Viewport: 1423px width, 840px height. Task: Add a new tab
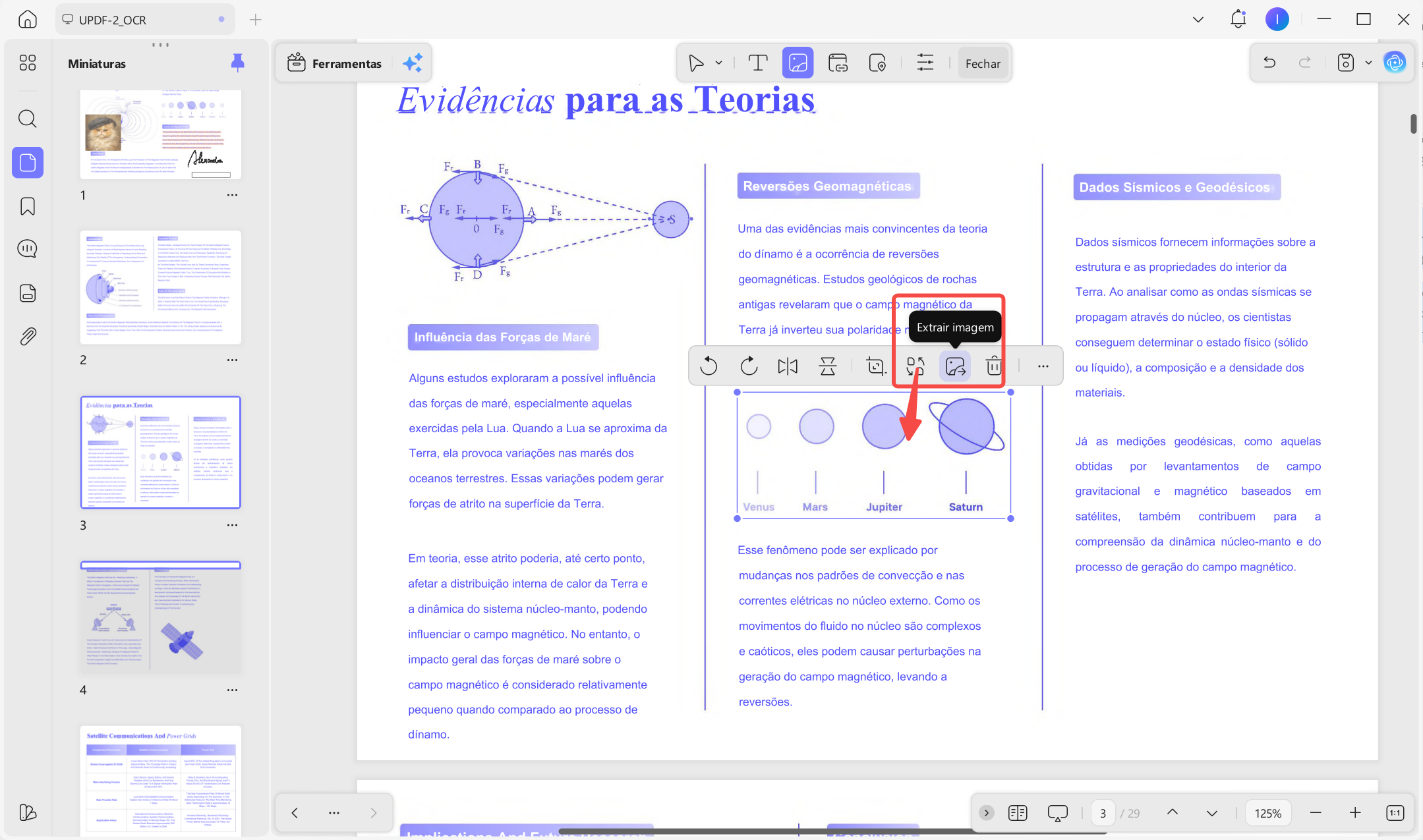coord(256,20)
